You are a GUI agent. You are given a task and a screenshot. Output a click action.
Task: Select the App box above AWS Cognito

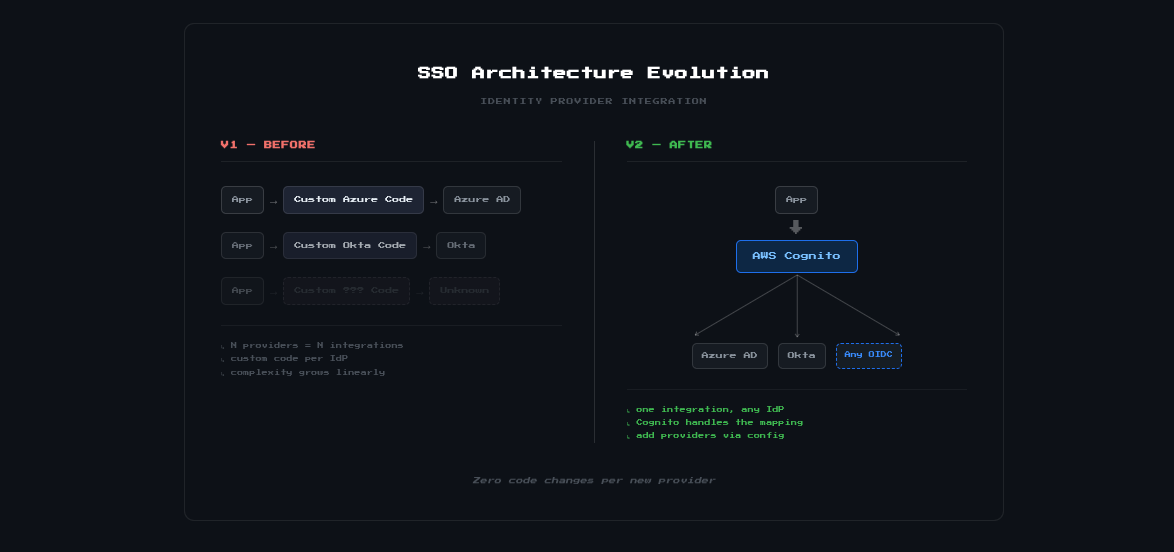(796, 200)
